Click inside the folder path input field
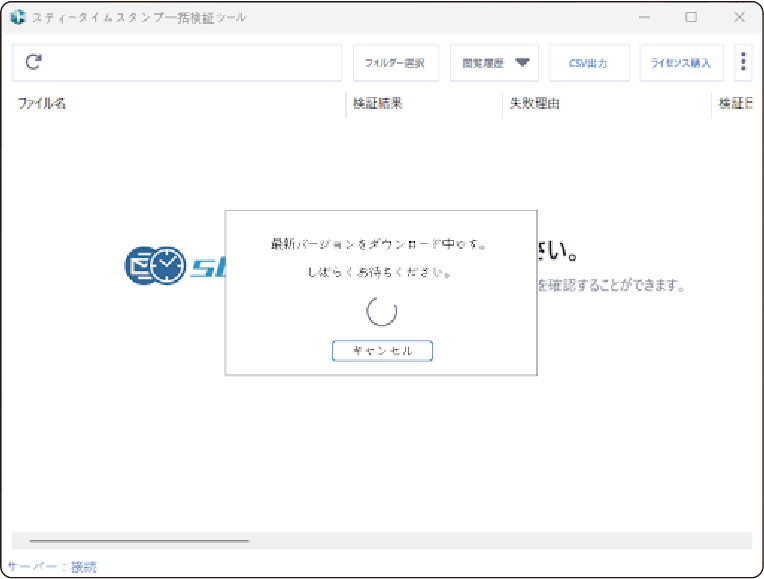This screenshot has height=579, width=764. click(190, 62)
